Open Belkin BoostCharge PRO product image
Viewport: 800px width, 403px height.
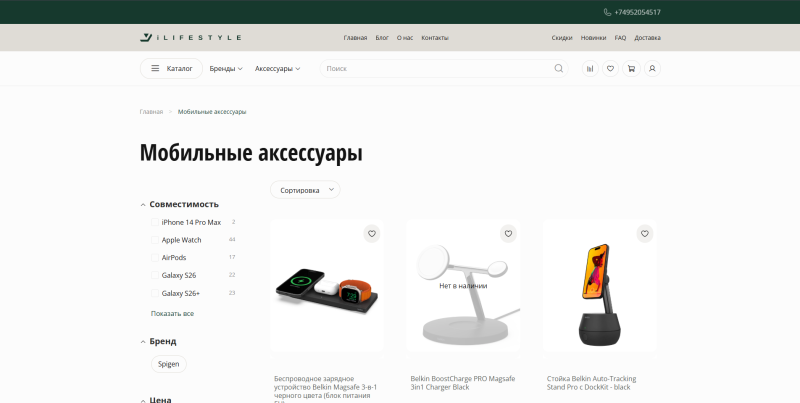463,286
